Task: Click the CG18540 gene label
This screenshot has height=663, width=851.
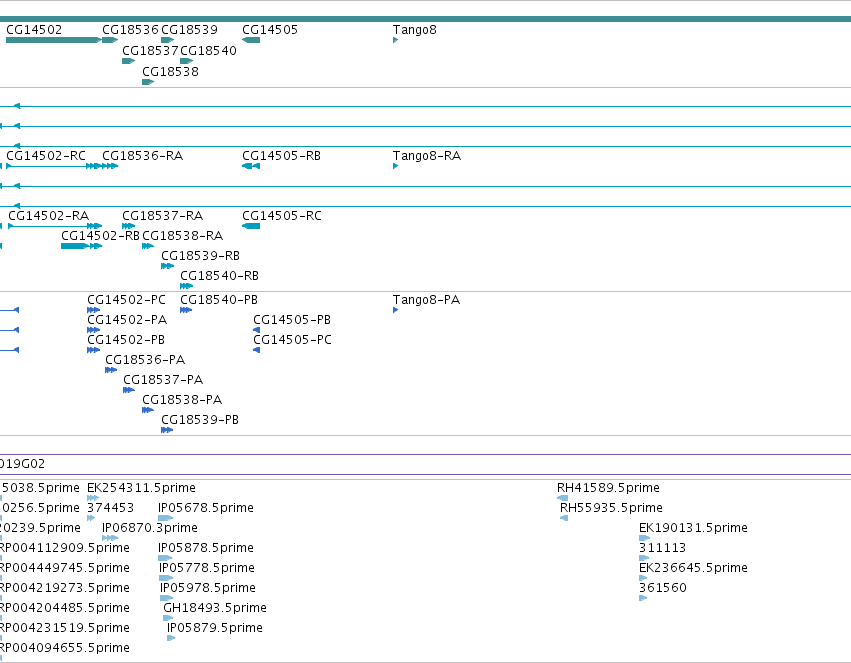Action: (x=208, y=51)
